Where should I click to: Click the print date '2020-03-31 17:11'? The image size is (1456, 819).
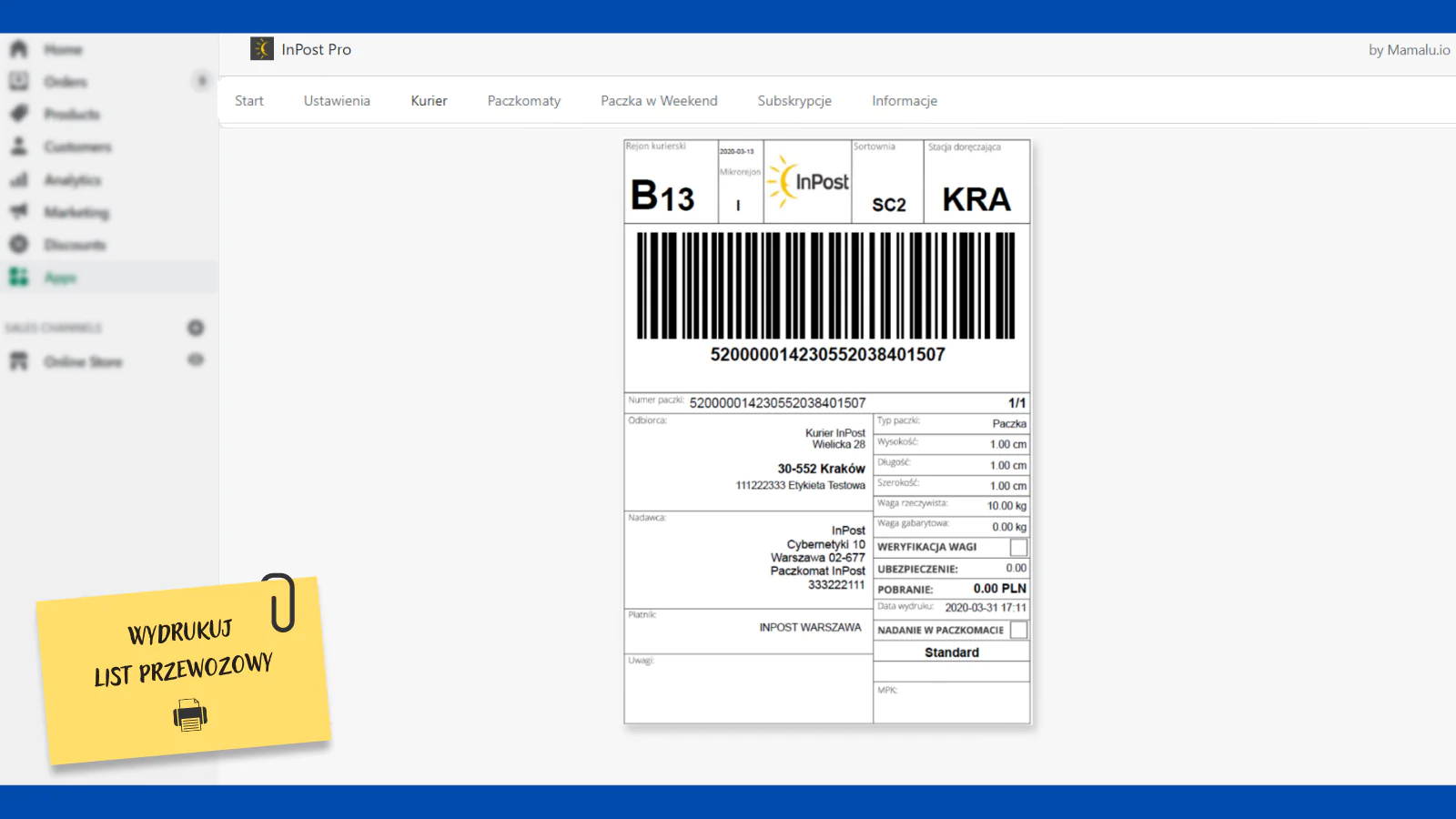[986, 608]
